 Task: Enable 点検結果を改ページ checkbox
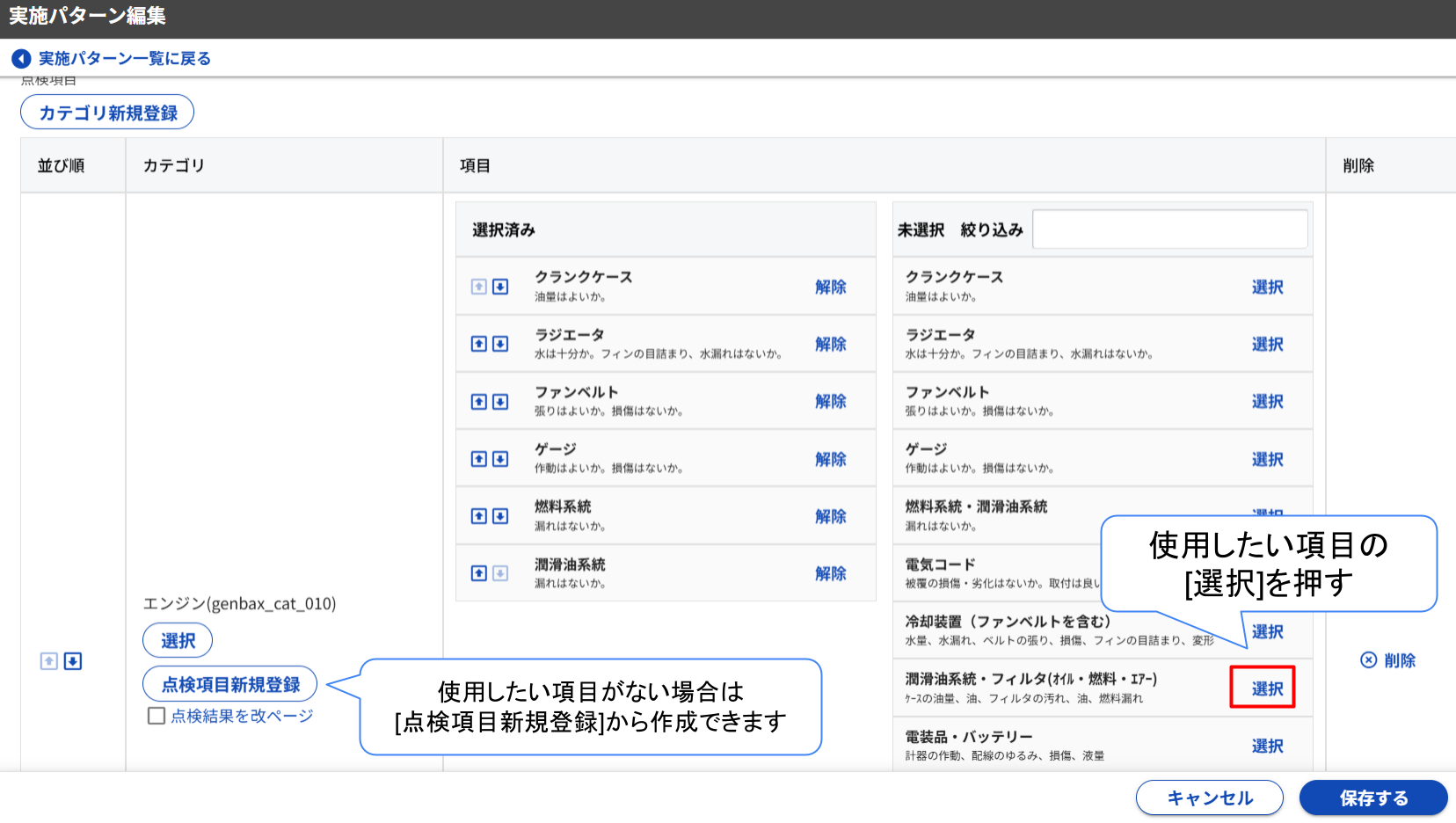point(157,716)
